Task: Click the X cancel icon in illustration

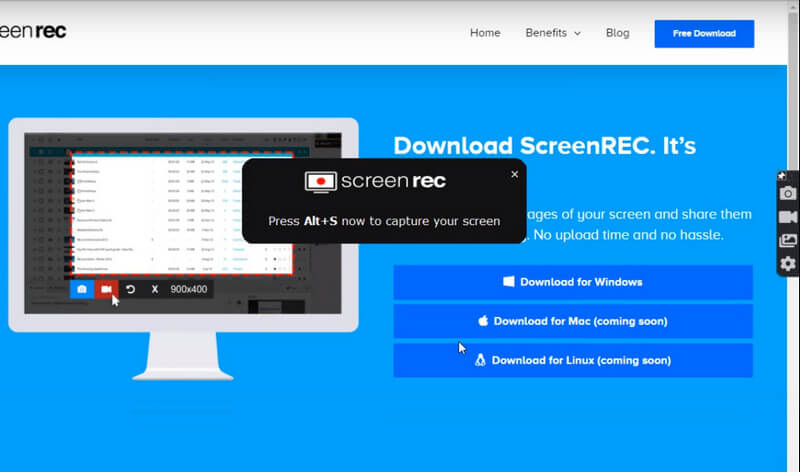Action: (x=155, y=289)
